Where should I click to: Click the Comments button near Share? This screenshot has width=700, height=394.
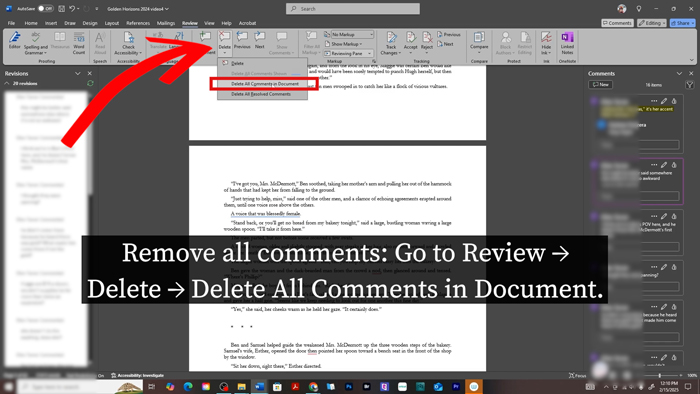pos(617,23)
